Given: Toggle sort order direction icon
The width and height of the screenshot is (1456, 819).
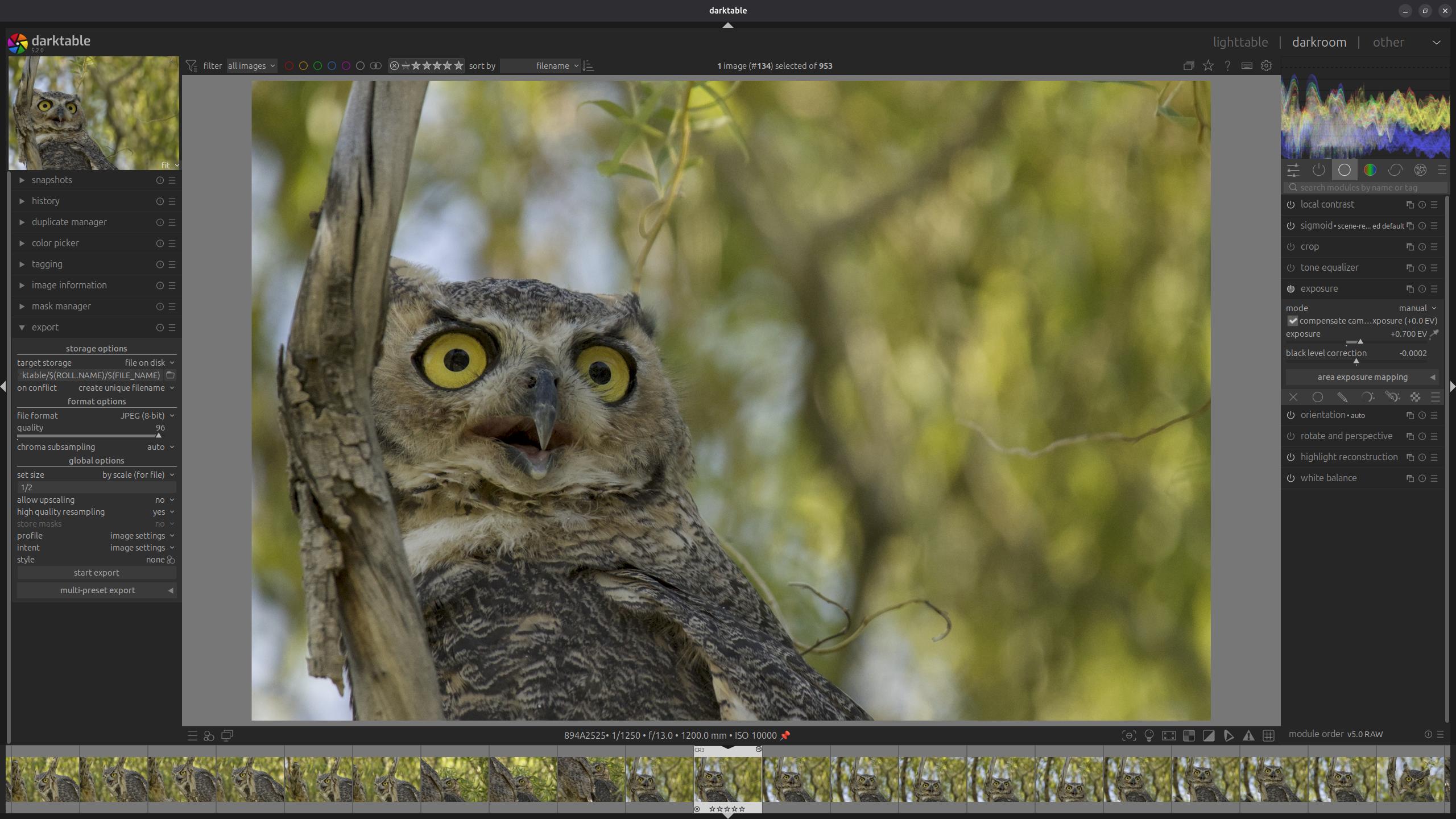Looking at the screenshot, I should 589,66.
